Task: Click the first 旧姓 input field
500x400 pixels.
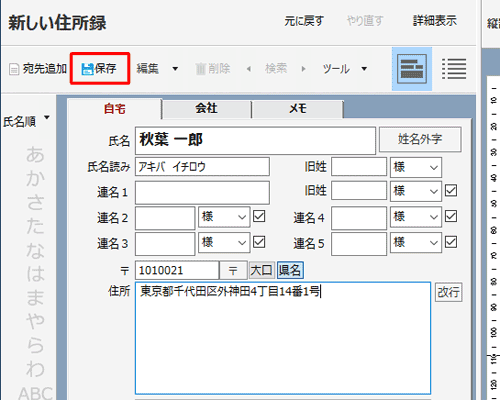Action: pyautogui.click(x=359, y=167)
